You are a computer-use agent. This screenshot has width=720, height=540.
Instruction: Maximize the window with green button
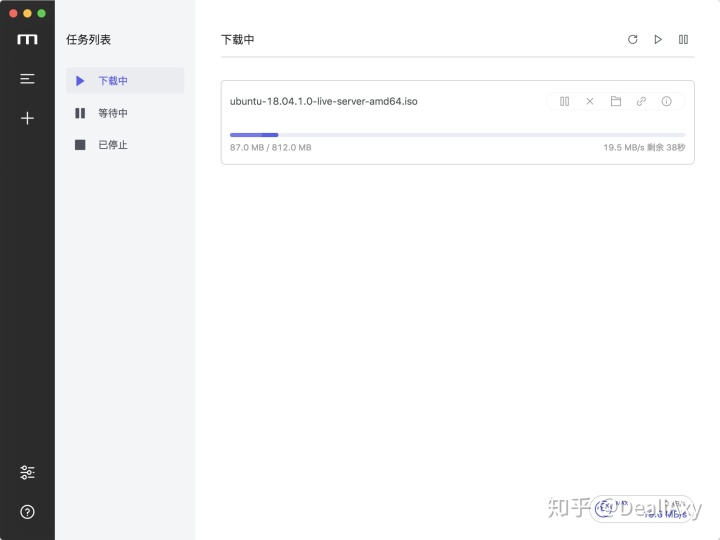[41, 13]
